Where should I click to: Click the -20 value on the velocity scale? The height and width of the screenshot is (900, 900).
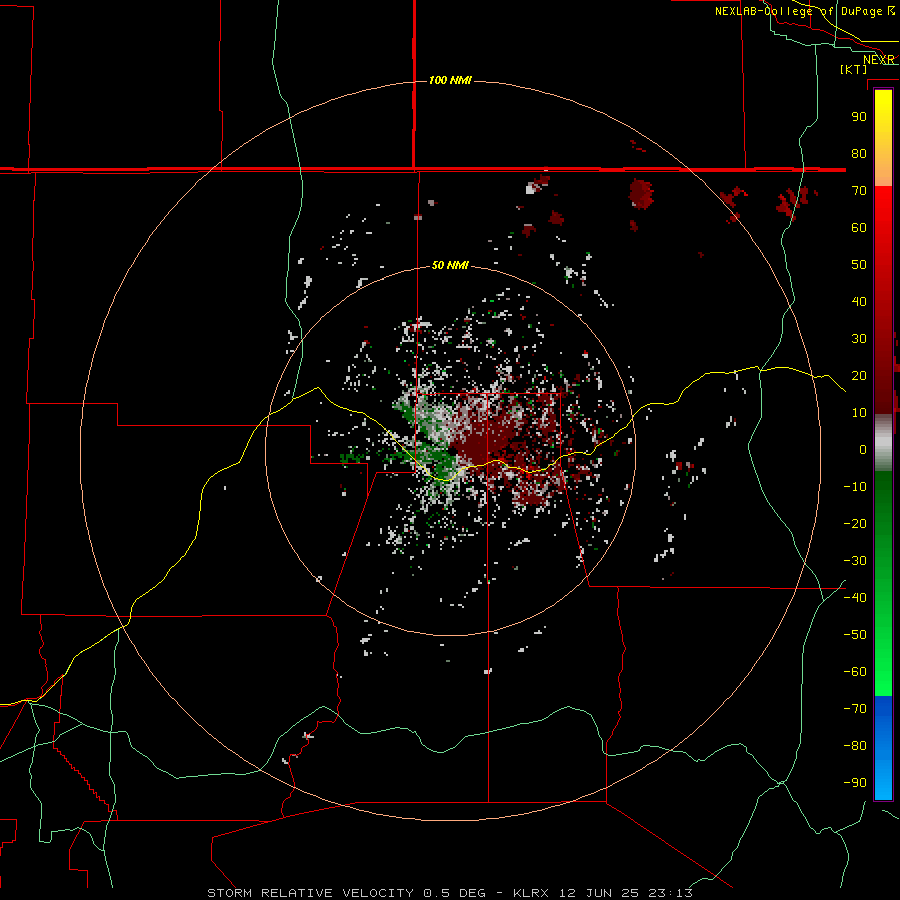coord(855,523)
